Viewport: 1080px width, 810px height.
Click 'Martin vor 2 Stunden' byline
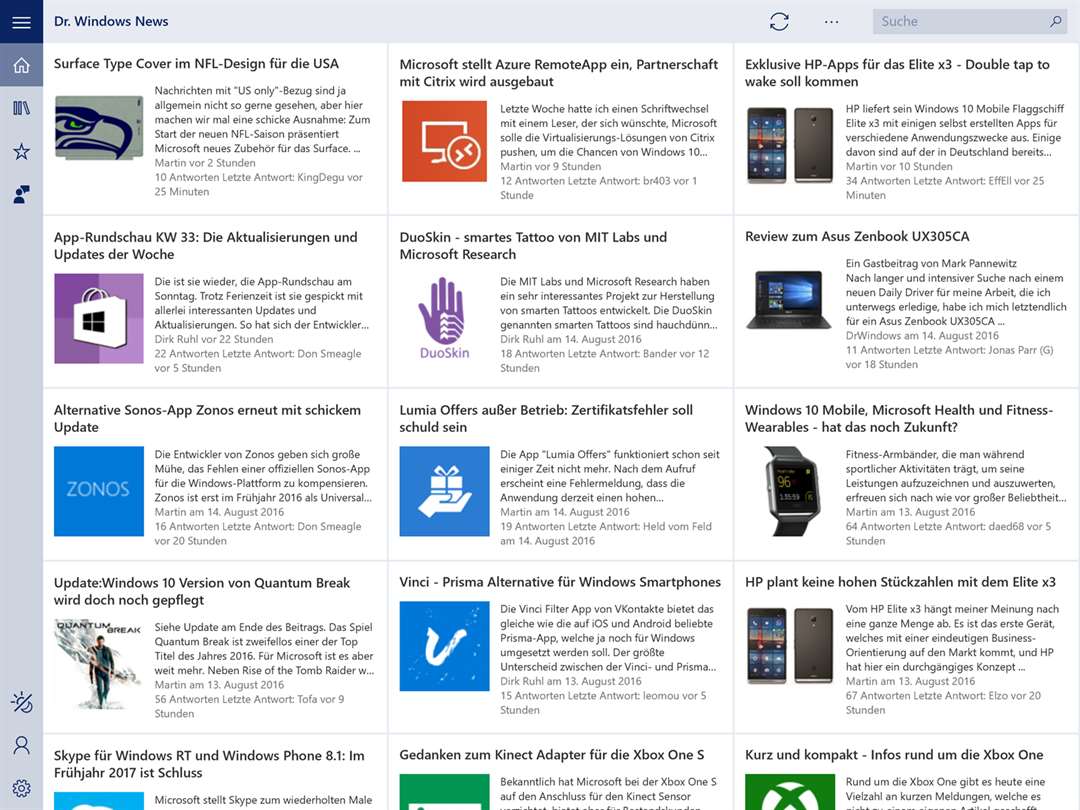(x=205, y=163)
